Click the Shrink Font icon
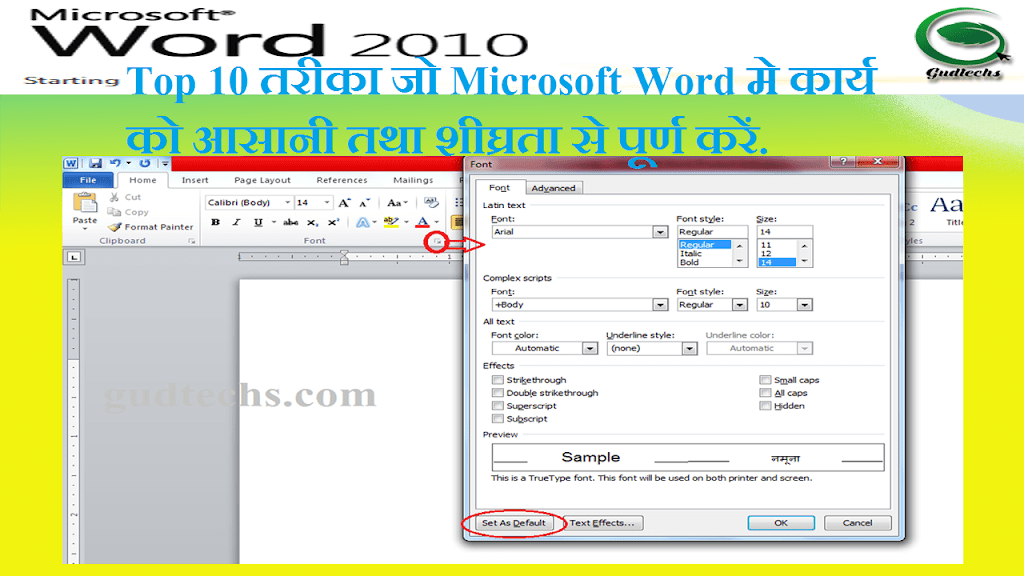 tap(364, 202)
